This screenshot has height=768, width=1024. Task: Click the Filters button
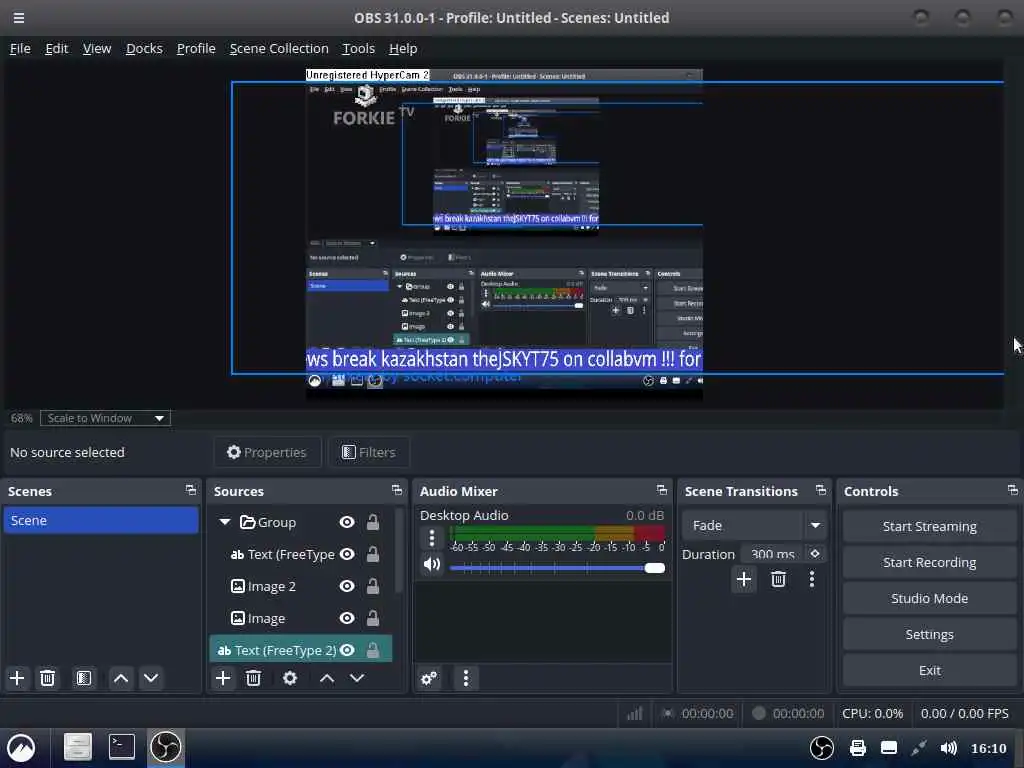click(369, 452)
